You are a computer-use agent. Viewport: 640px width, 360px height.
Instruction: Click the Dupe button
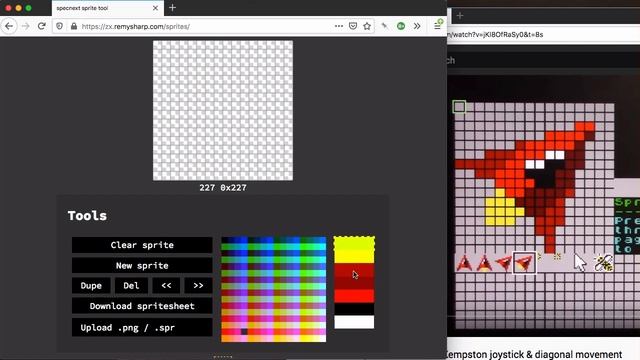coord(91,286)
